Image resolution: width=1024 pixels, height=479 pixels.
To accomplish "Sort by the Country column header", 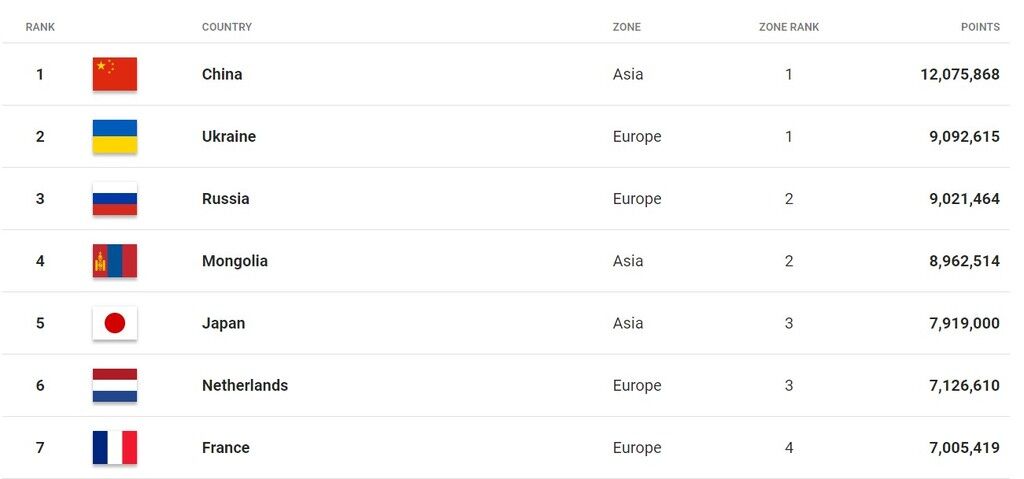I will point(227,27).
